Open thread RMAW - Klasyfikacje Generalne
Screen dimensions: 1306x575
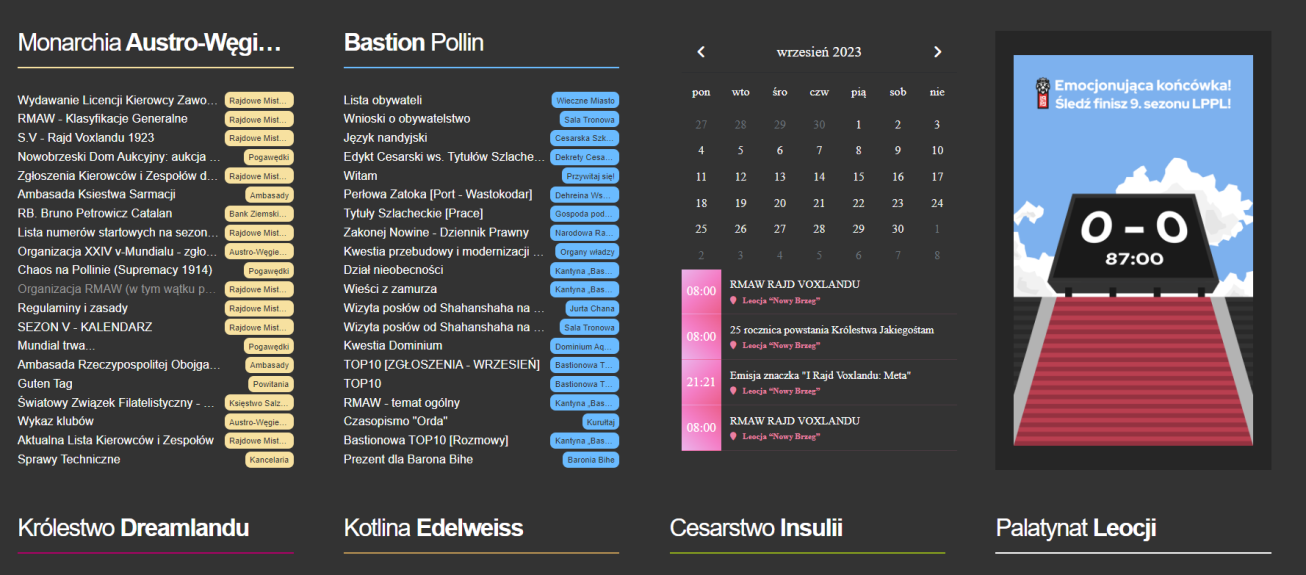coord(103,119)
